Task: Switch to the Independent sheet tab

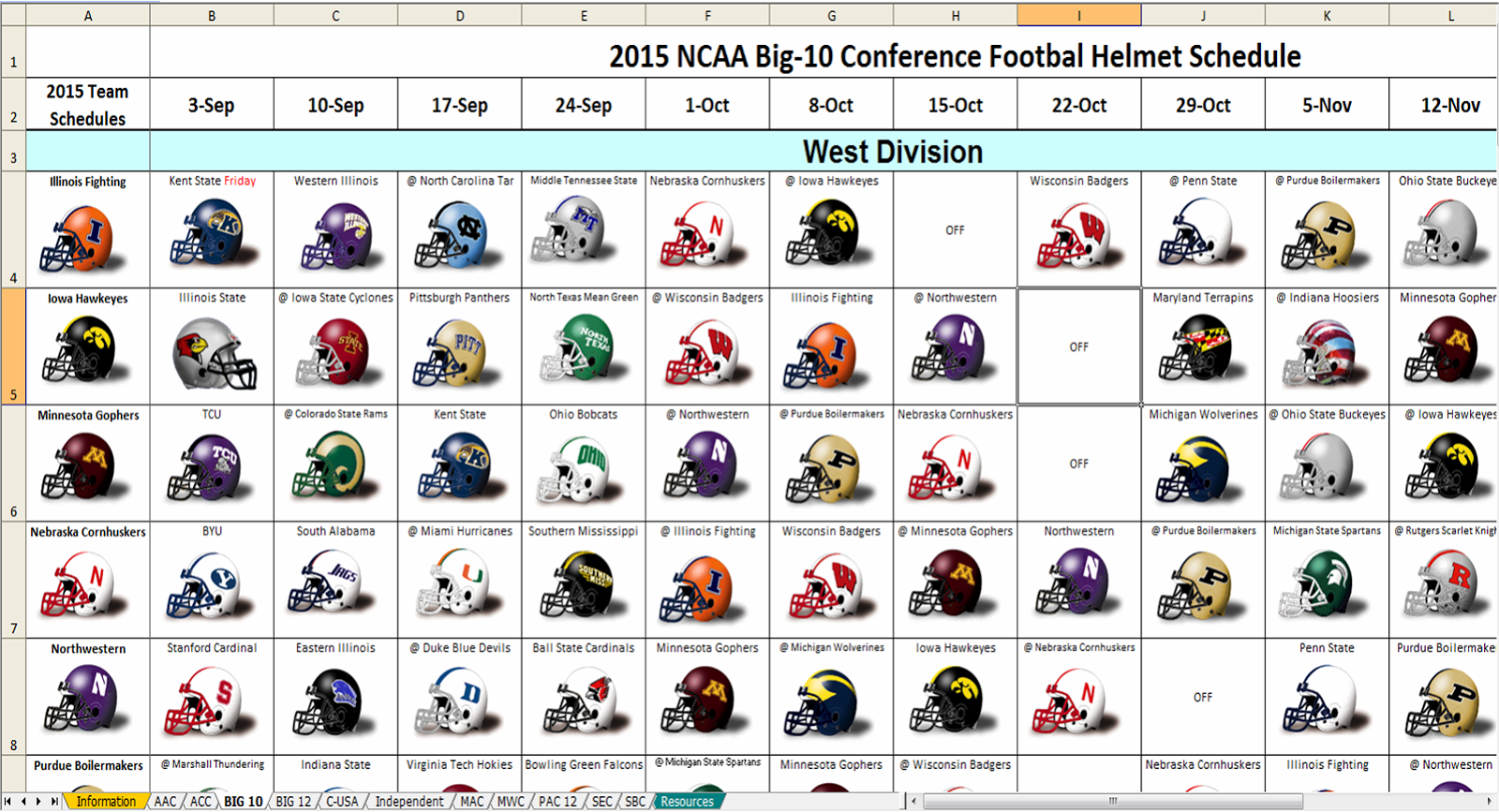Action: (409, 802)
